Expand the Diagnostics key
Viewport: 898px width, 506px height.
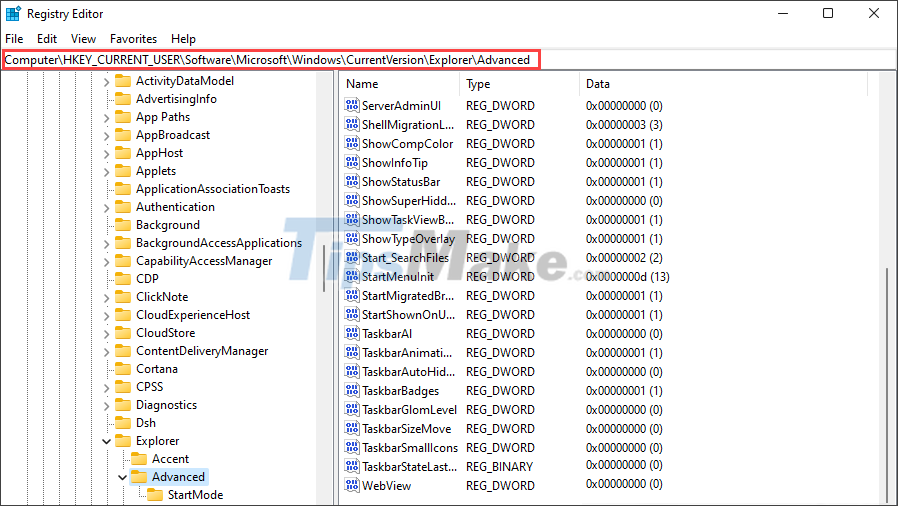(x=107, y=406)
